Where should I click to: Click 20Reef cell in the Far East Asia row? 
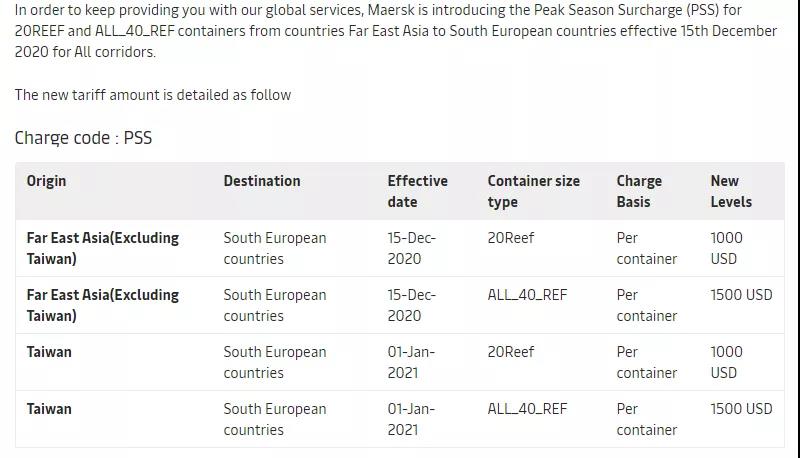pos(511,238)
